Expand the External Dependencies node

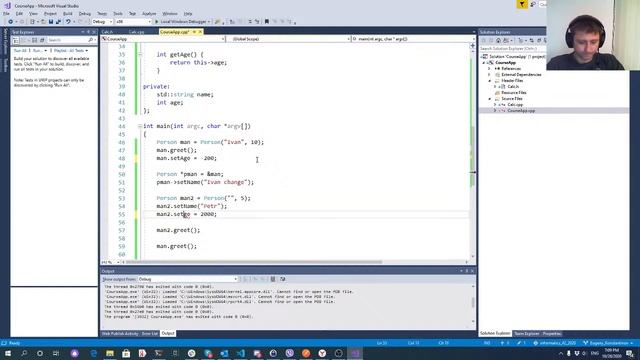tap(490, 75)
